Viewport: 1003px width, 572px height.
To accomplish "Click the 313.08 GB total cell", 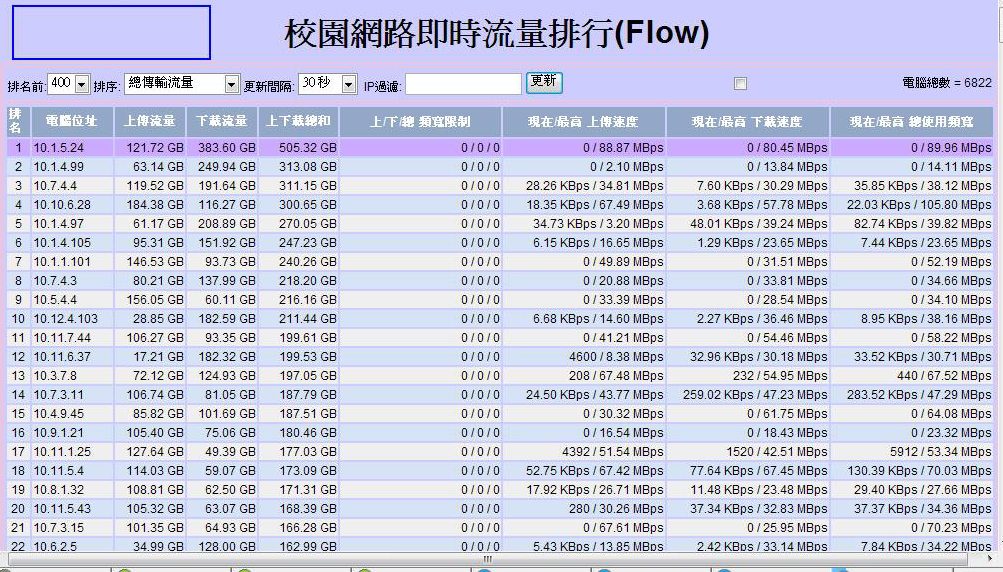I will (x=298, y=167).
